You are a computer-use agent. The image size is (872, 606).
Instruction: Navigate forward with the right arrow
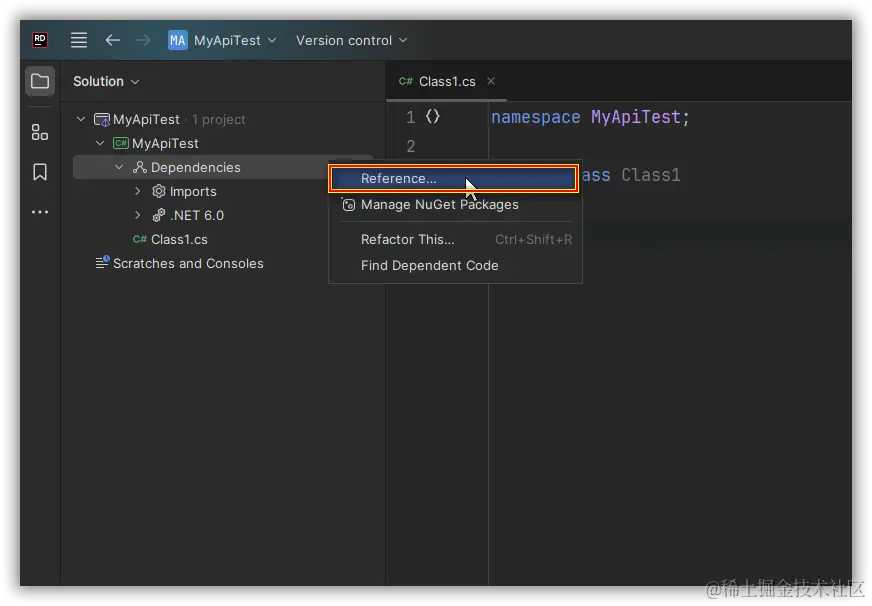[143, 40]
